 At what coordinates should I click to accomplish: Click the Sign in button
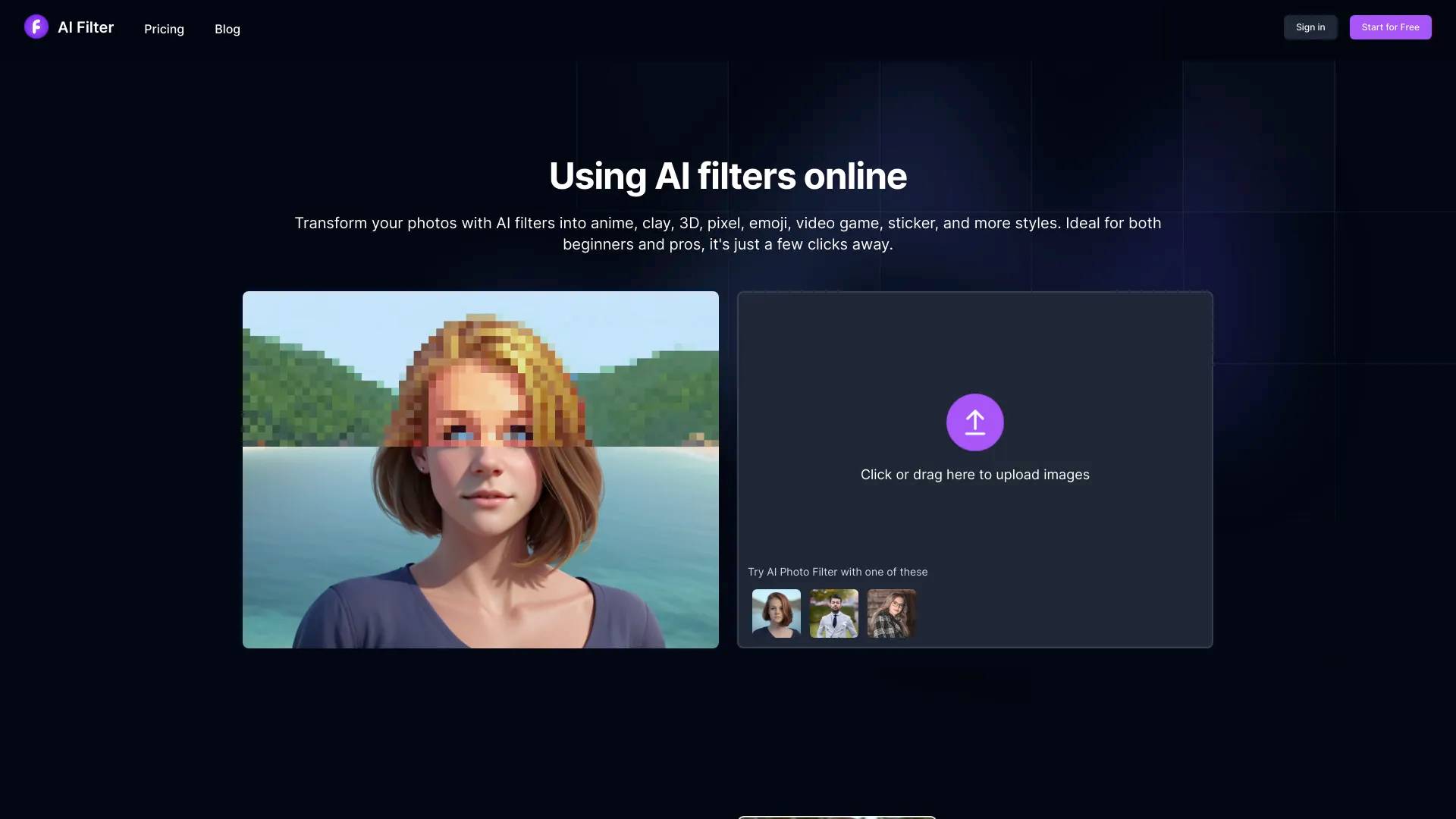pos(1310,27)
